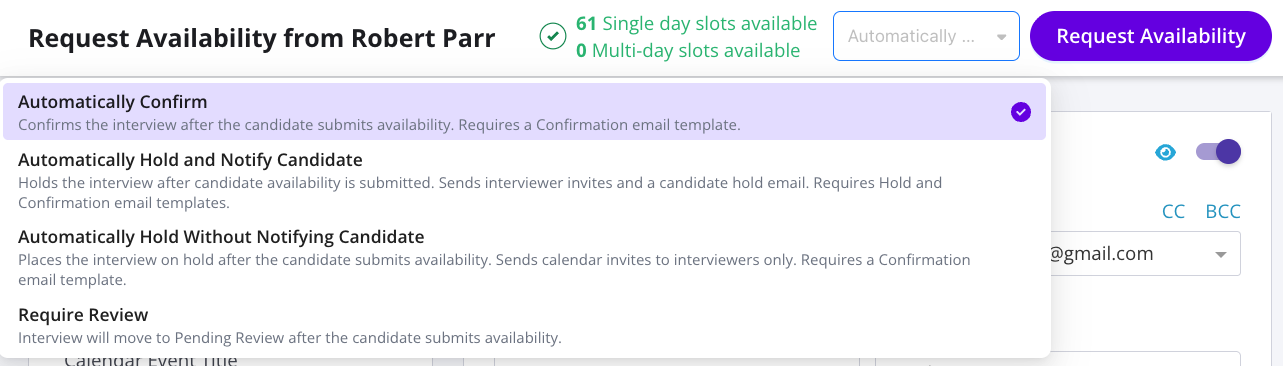Click the Automatically Confirm description text

[379, 125]
